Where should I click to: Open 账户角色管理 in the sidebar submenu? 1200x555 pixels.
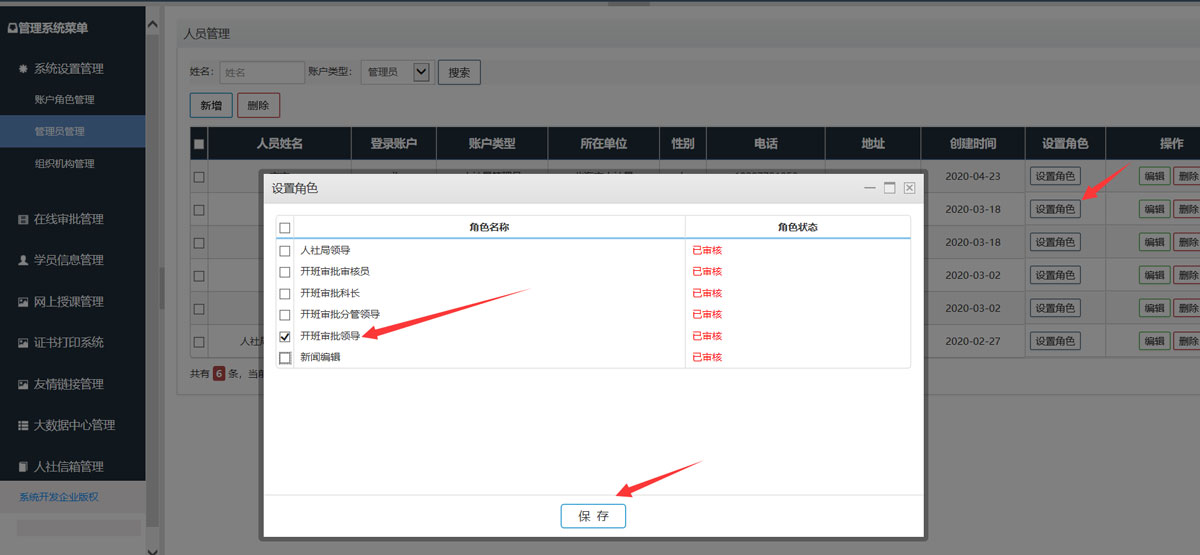[64, 100]
